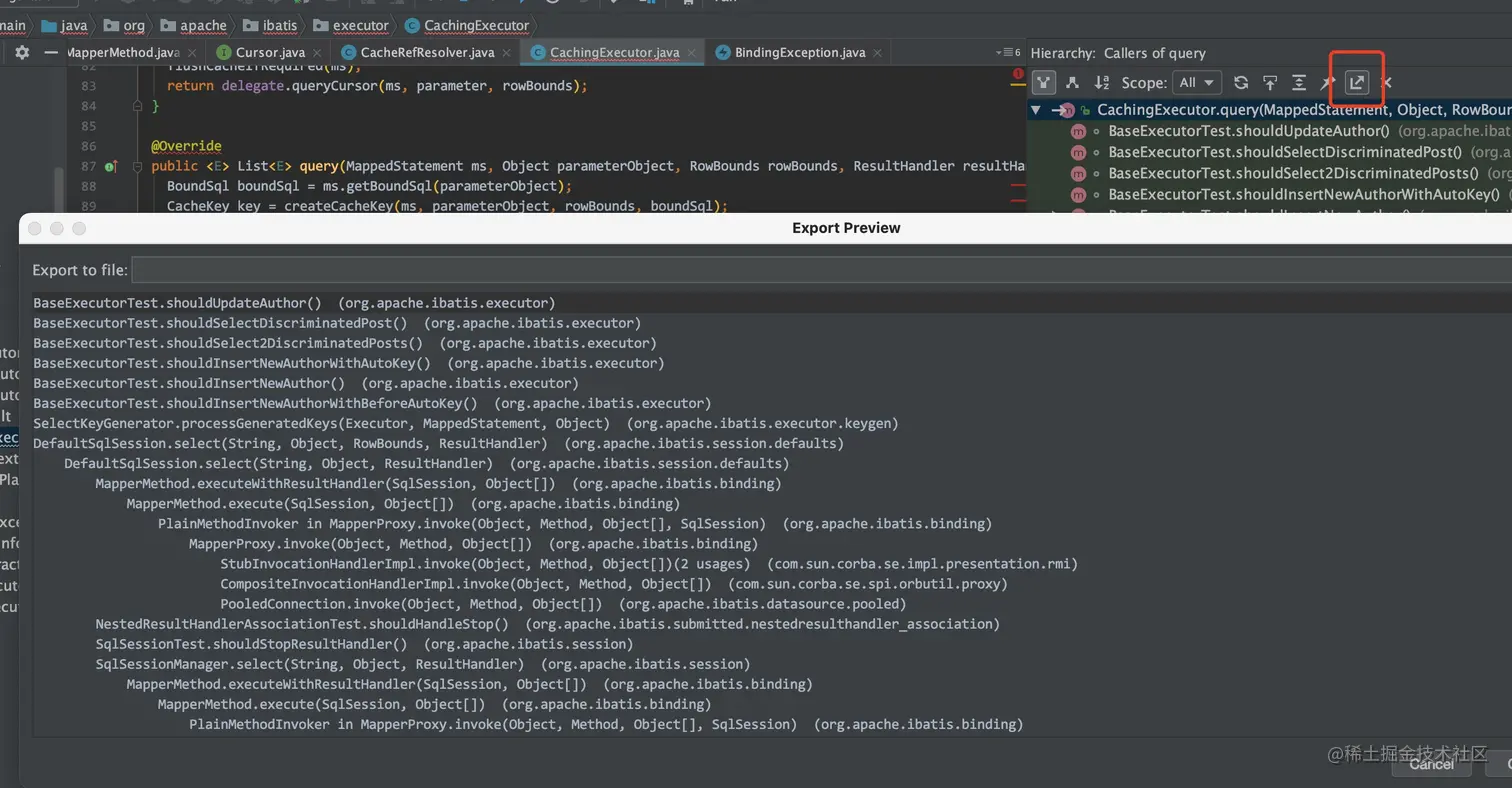Viewport: 1512px width, 788px height.
Task: Click shouldInsertNewAuthorWithBeforeAutoKey() line in Export Preview
Action: [x=372, y=403]
